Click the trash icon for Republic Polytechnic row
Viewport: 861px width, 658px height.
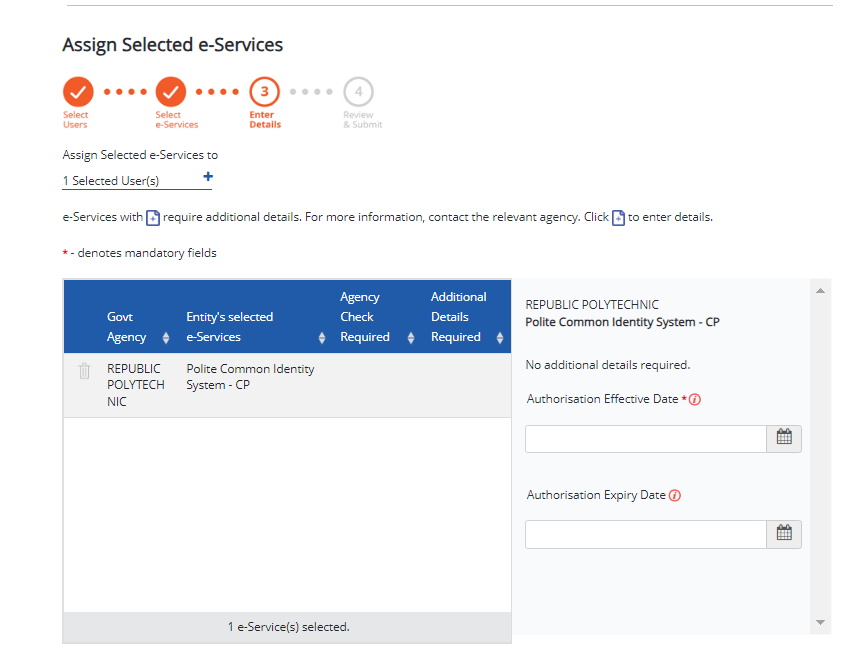[84, 371]
